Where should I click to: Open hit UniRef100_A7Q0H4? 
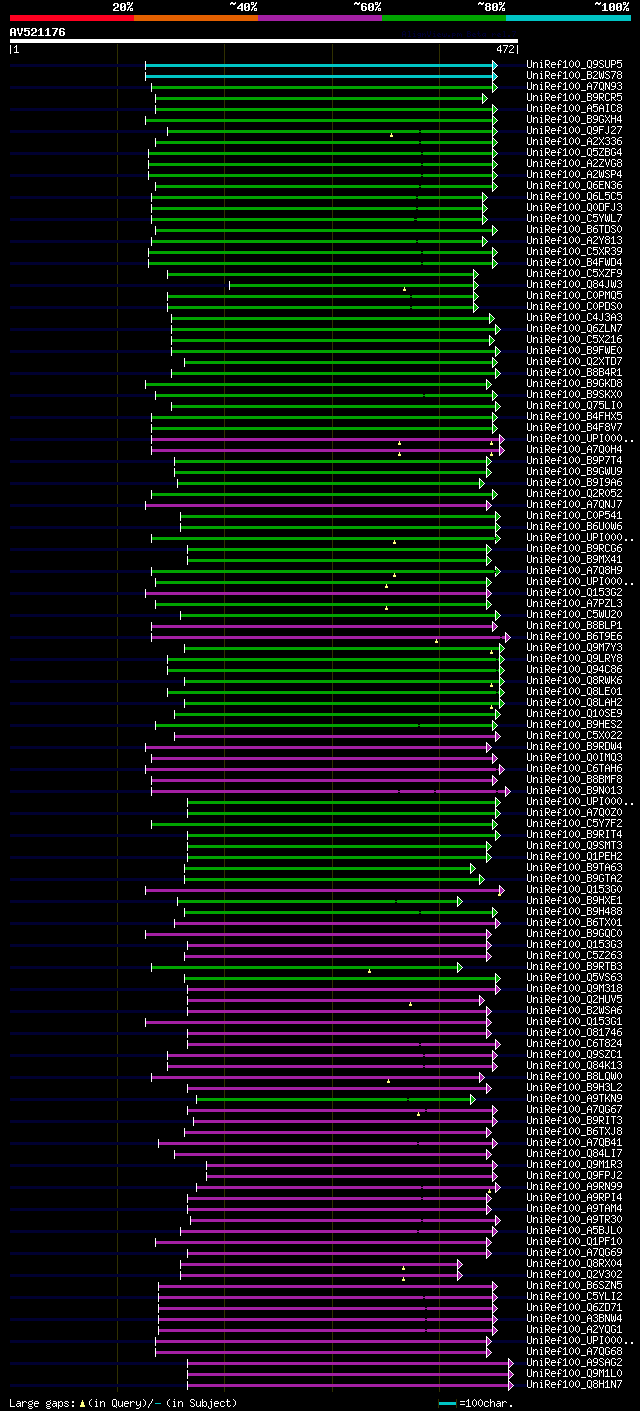tap(574, 450)
